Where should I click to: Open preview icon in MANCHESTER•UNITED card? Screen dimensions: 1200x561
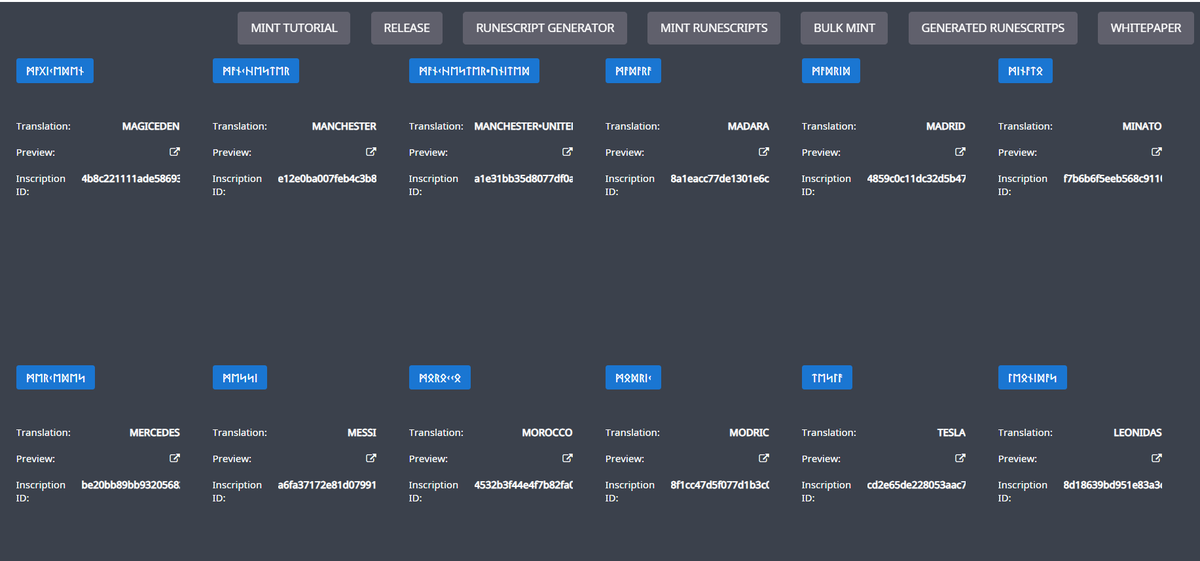click(x=567, y=152)
